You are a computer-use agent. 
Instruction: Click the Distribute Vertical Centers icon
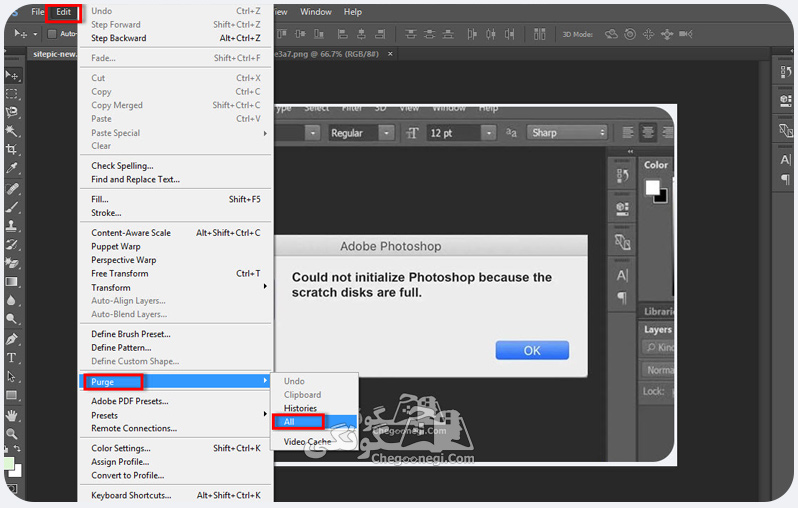[x=430, y=34]
